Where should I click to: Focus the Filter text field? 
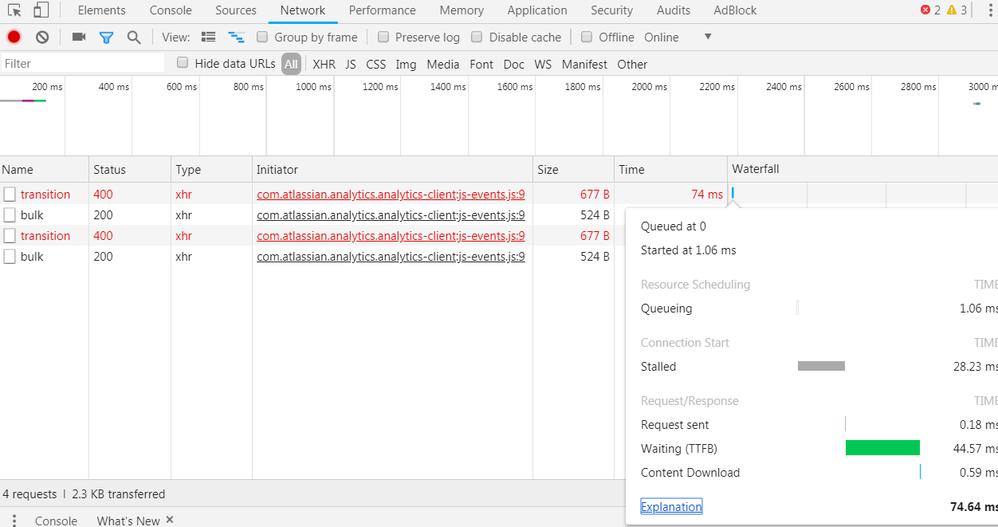coord(83,63)
